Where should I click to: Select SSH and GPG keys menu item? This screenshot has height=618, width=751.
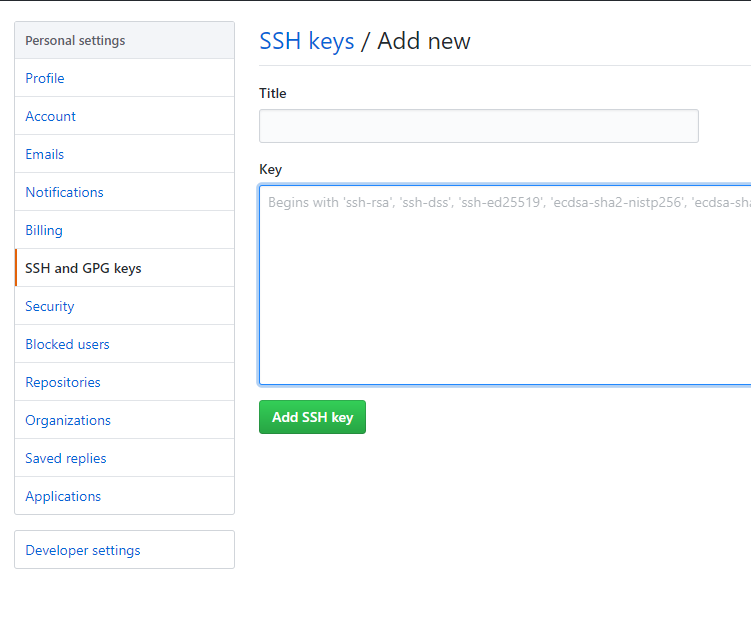(x=125, y=268)
